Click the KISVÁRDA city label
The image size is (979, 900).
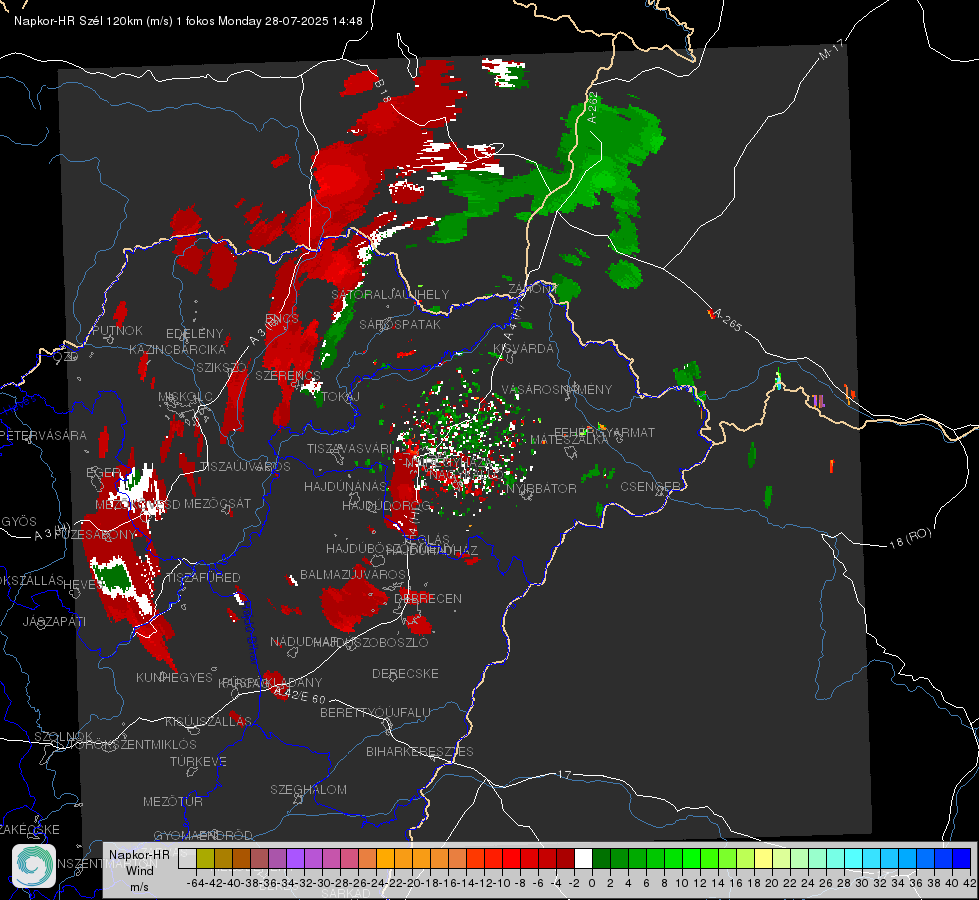(x=523, y=349)
